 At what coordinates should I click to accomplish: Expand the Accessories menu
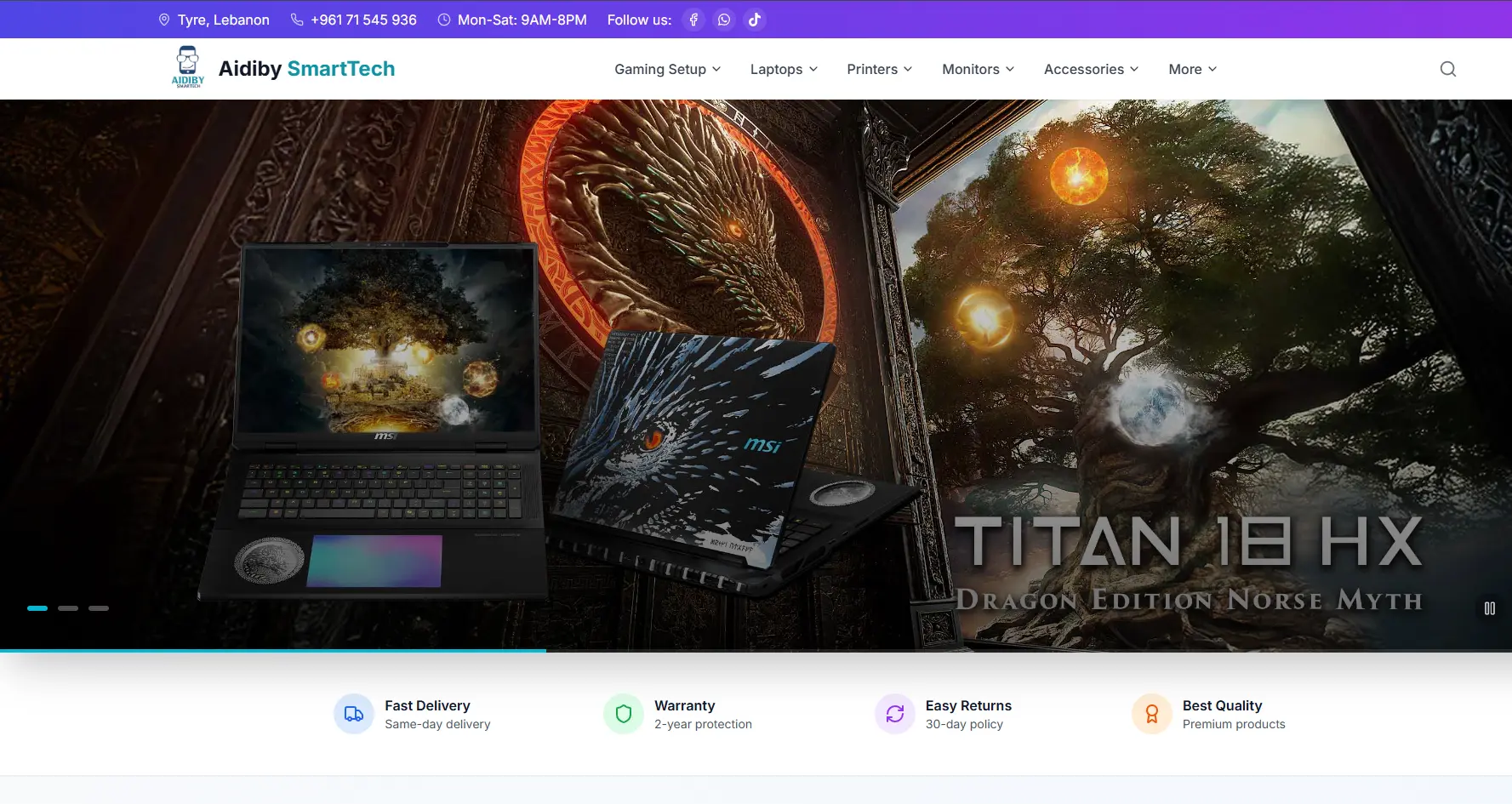[1092, 69]
